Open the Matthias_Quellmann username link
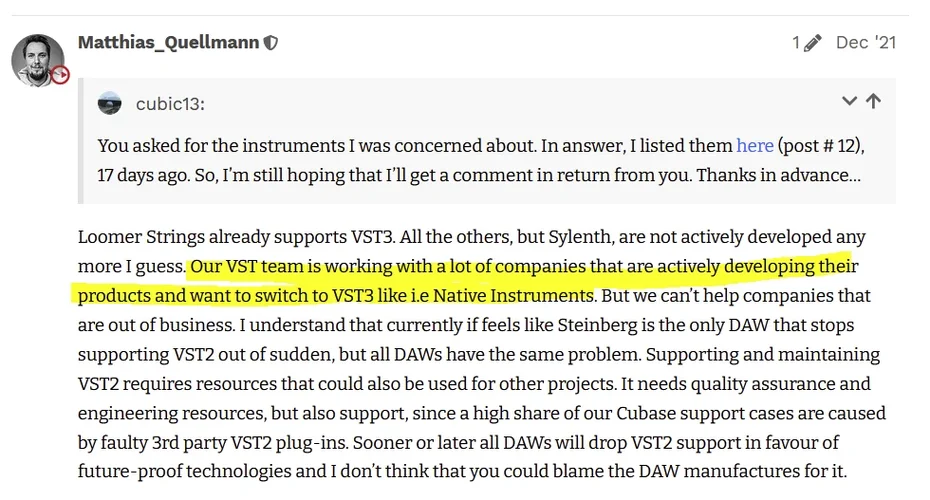The width and height of the screenshot is (930, 500). [x=167, y=43]
